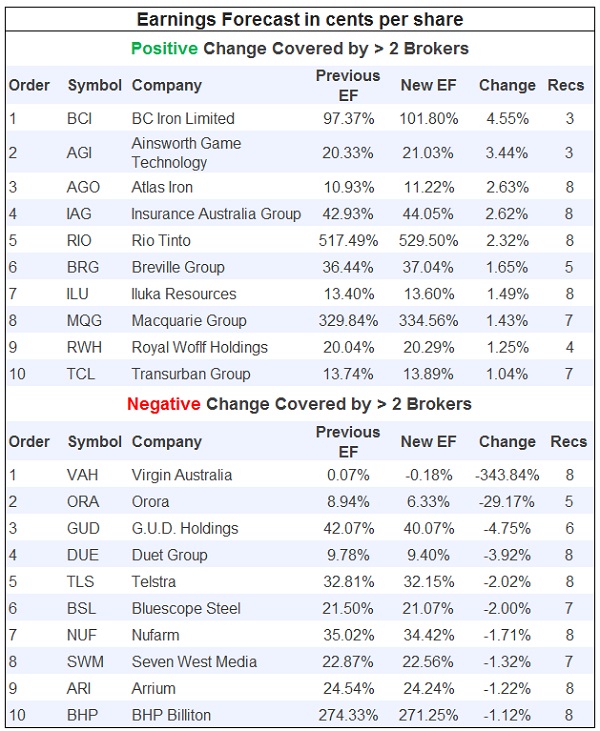This screenshot has height=731, width=600.
Task: Click the Insurance Australia Group row name
Action: [x=216, y=214]
